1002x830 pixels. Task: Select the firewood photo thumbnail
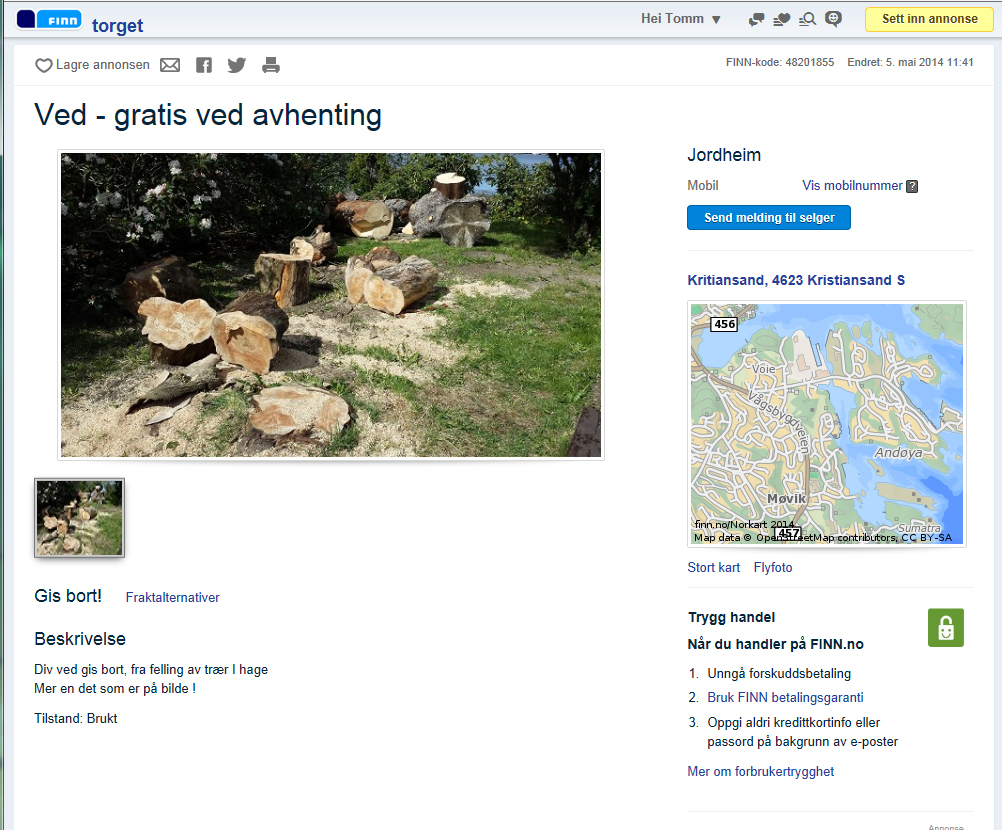point(80,517)
